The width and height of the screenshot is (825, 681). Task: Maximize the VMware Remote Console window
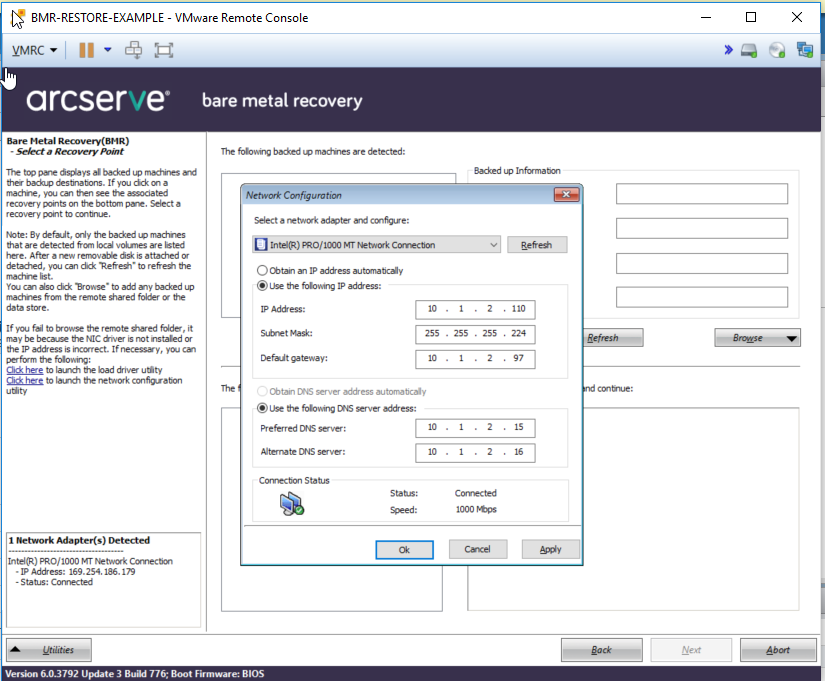(x=751, y=17)
